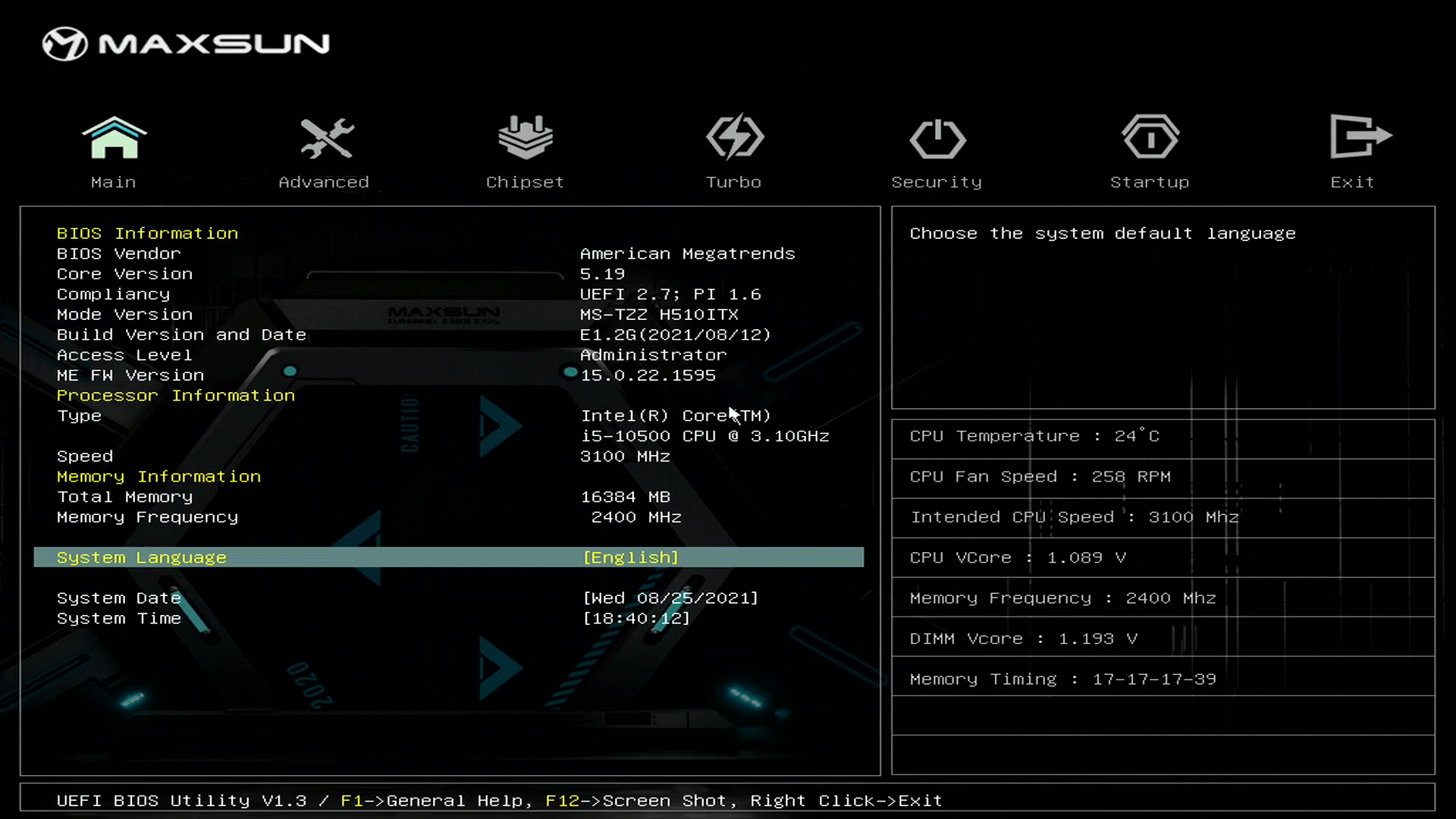Click the ME FW Version label

tap(130, 375)
